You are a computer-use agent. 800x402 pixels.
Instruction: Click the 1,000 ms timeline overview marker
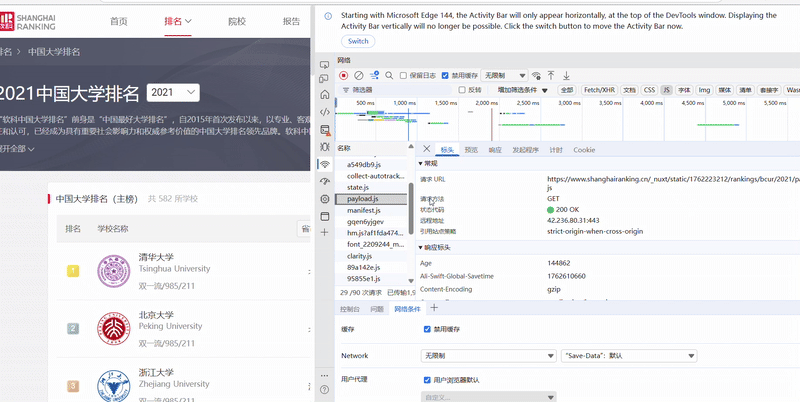405,103
